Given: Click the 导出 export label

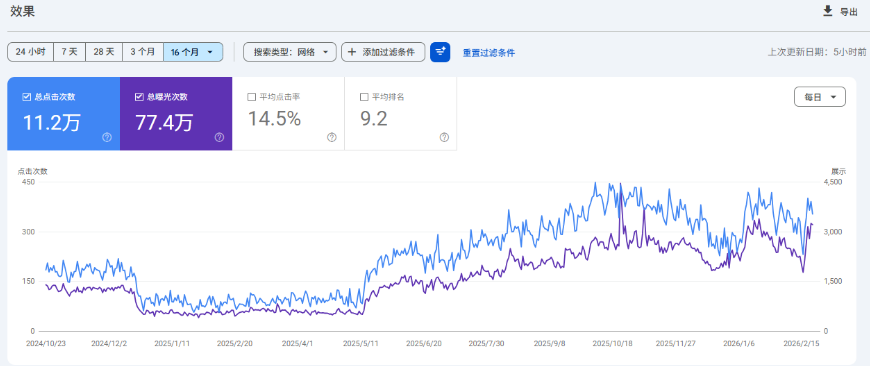Looking at the screenshot, I should coord(848,12).
